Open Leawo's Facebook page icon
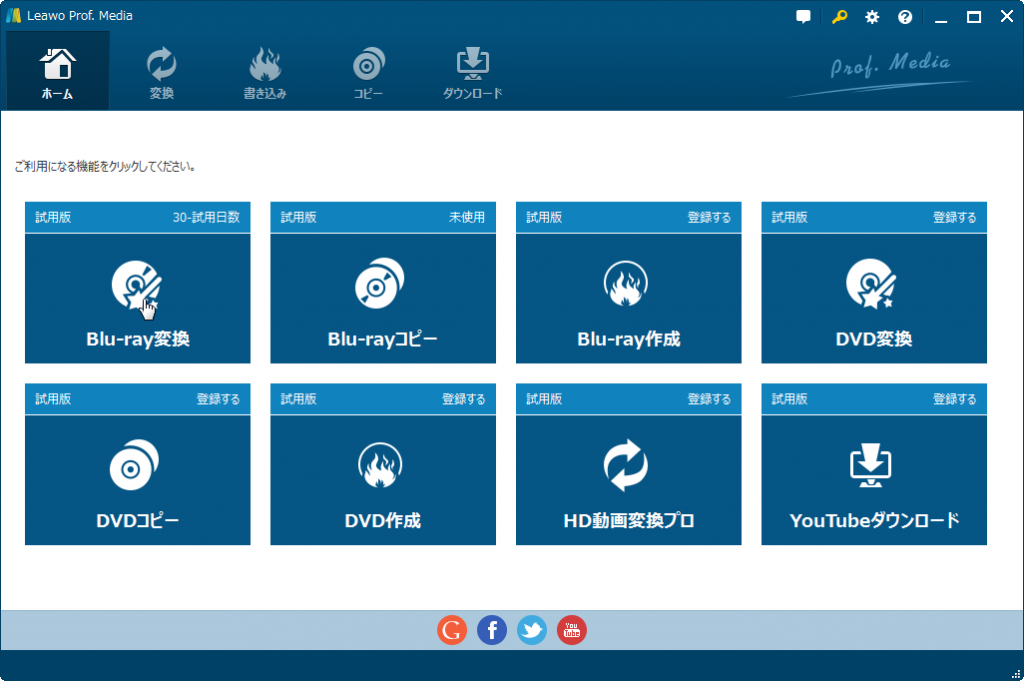 coord(491,630)
